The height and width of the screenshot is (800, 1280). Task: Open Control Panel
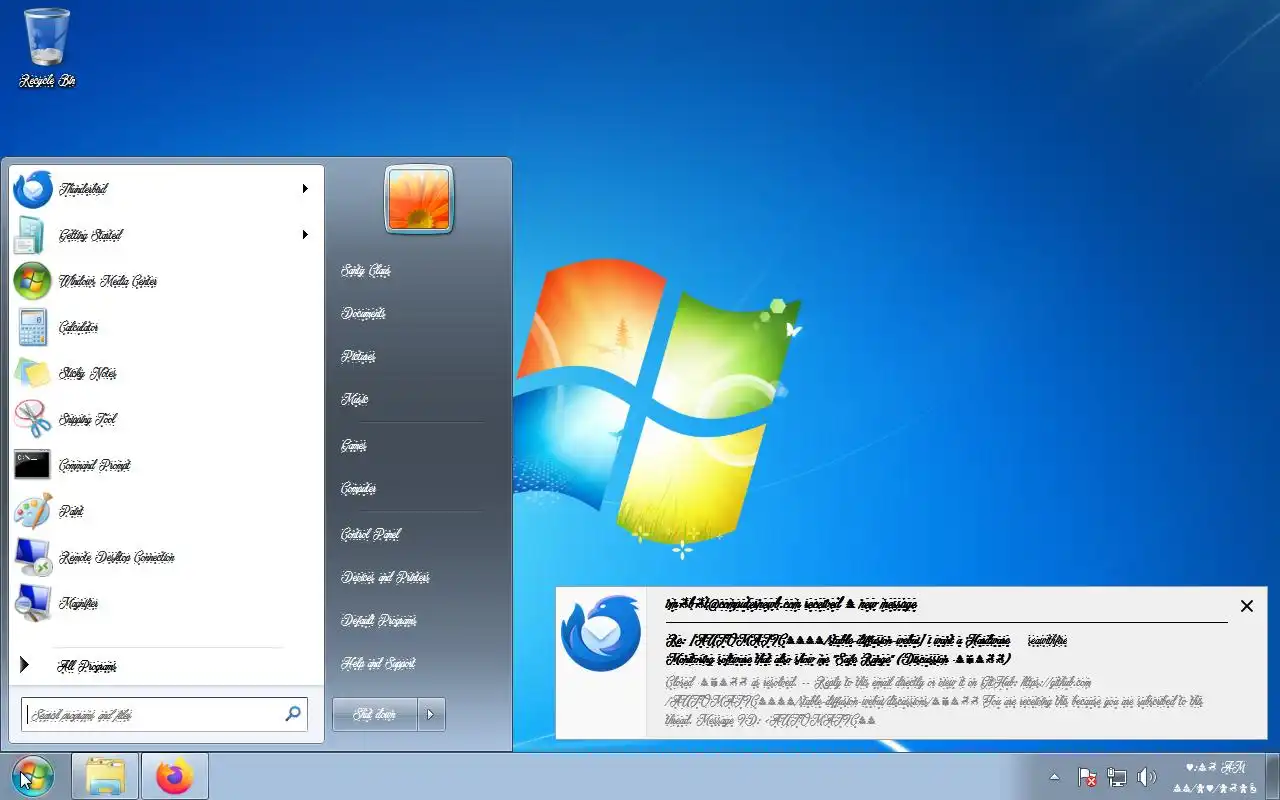click(371, 535)
